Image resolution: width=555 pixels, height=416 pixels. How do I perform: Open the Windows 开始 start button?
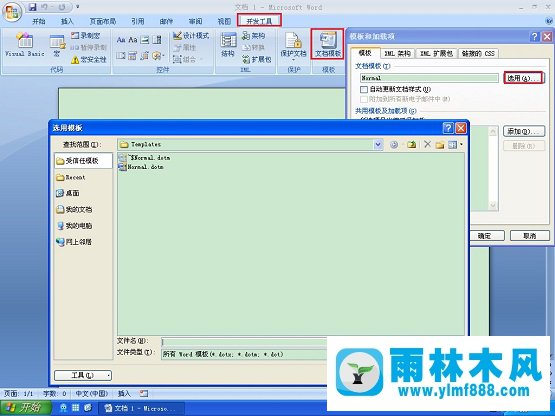point(26,408)
